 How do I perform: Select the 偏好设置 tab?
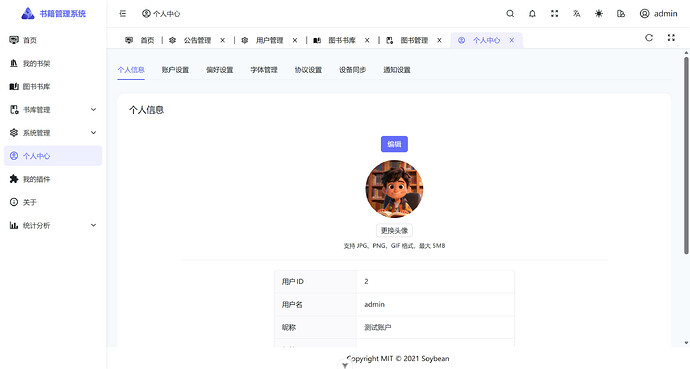coord(220,70)
